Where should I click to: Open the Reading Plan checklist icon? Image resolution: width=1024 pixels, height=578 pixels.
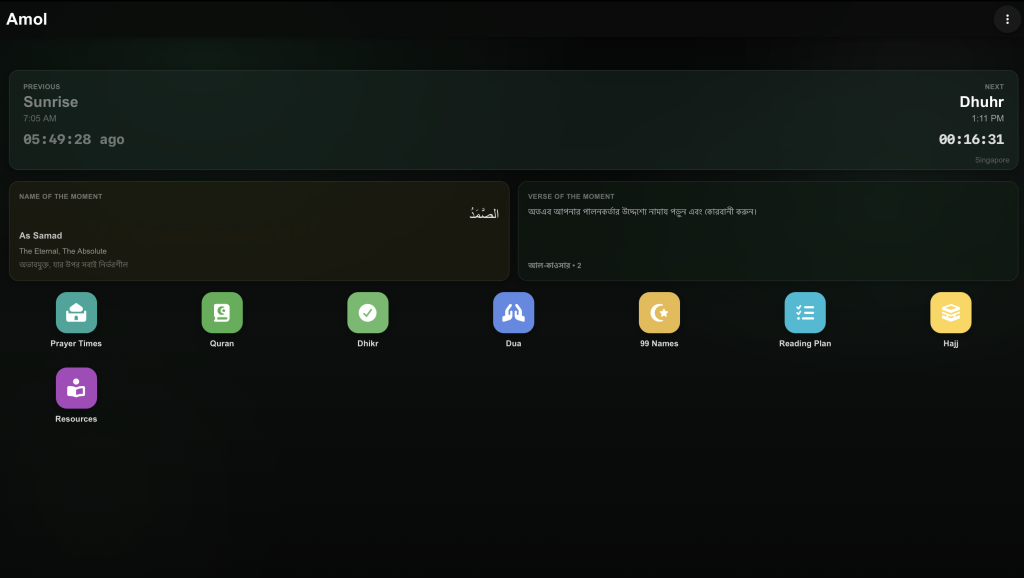[x=805, y=313]
